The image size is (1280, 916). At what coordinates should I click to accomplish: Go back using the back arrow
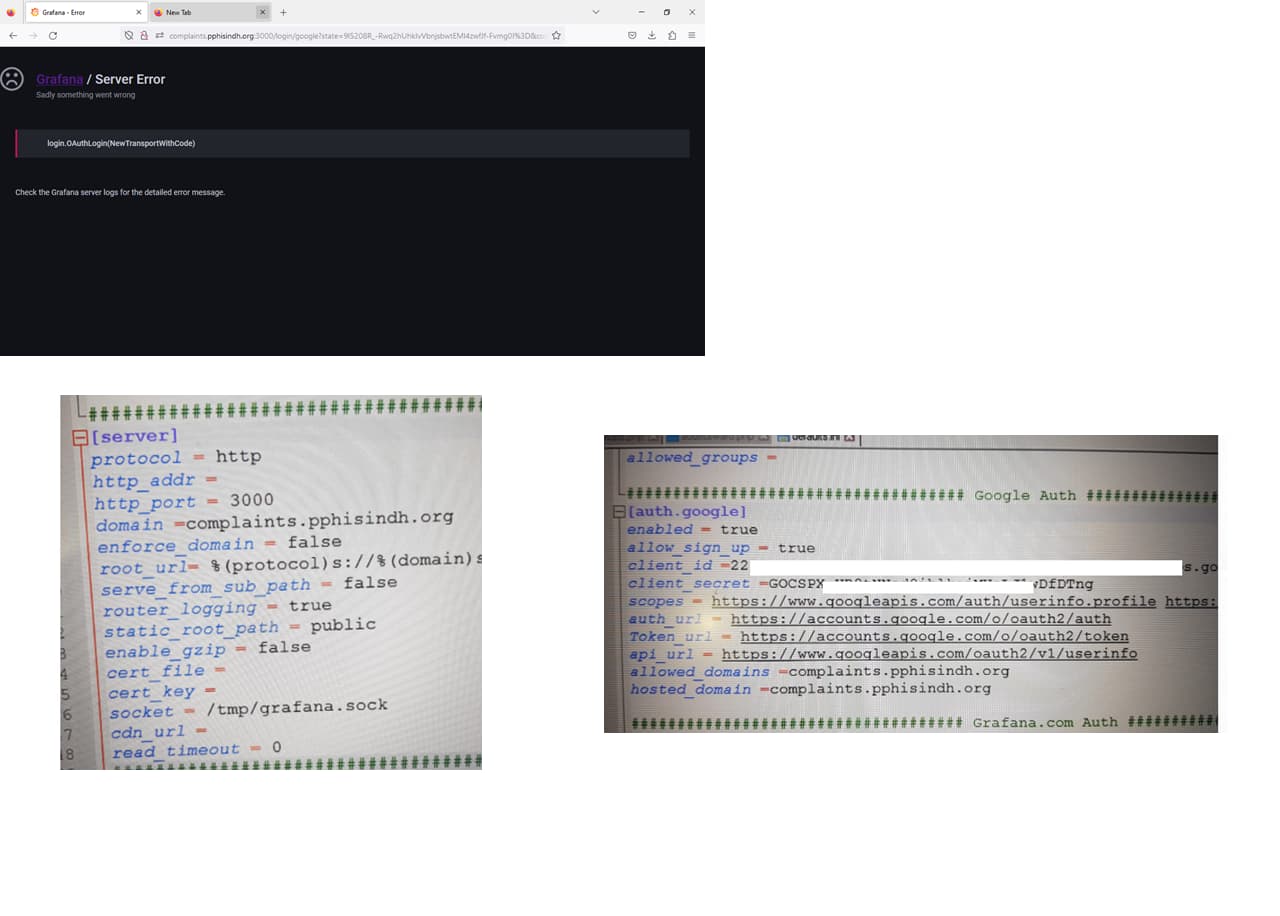(13, 35)
